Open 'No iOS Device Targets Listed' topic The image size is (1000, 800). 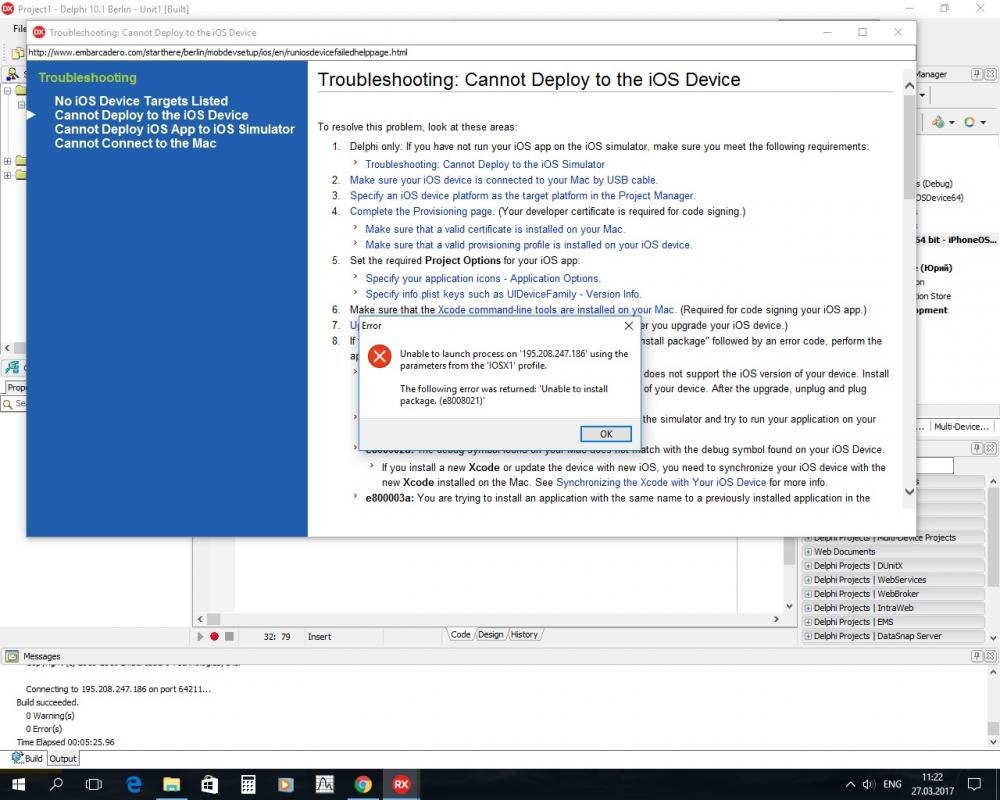click(141, 101)
